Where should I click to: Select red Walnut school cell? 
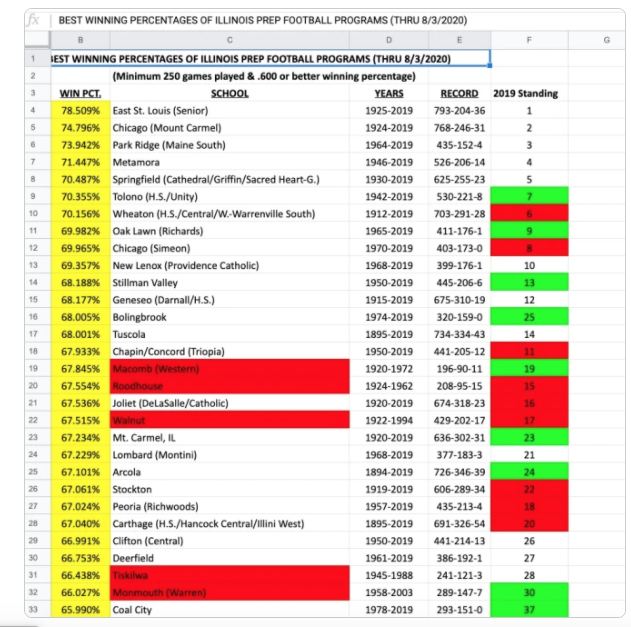click(229, 420)
